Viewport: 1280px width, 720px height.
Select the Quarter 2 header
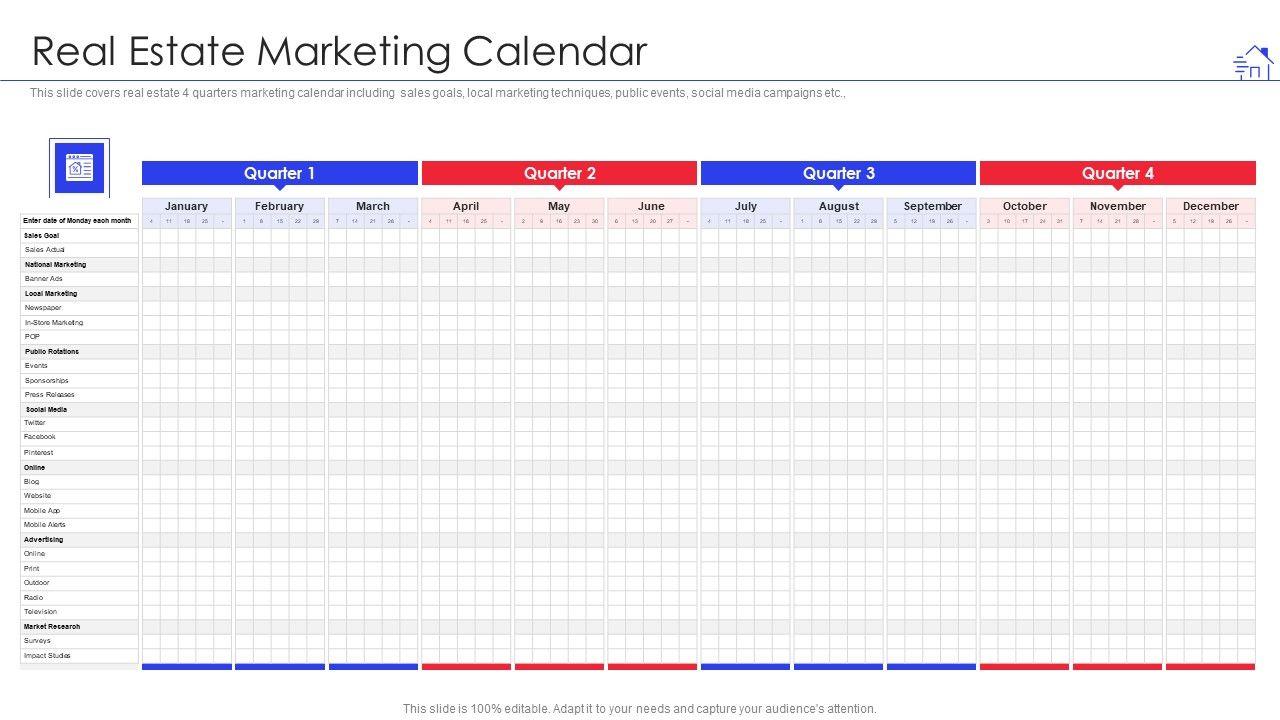pyautogui.click(x=559, y=173)
